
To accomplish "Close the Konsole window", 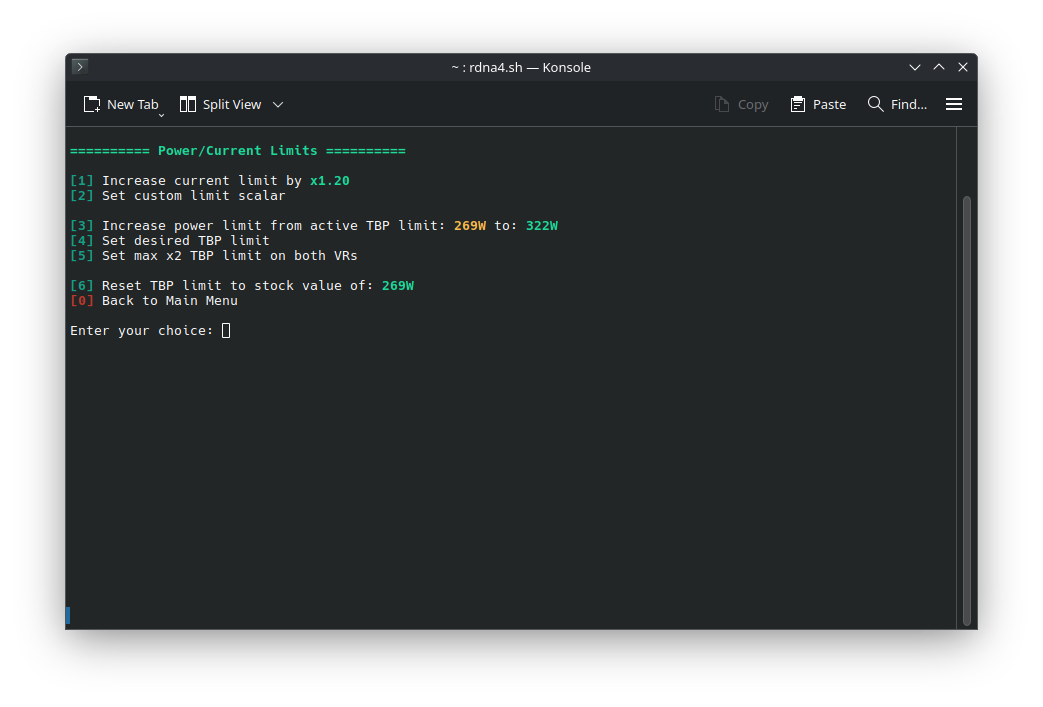I will pos(963,67).
